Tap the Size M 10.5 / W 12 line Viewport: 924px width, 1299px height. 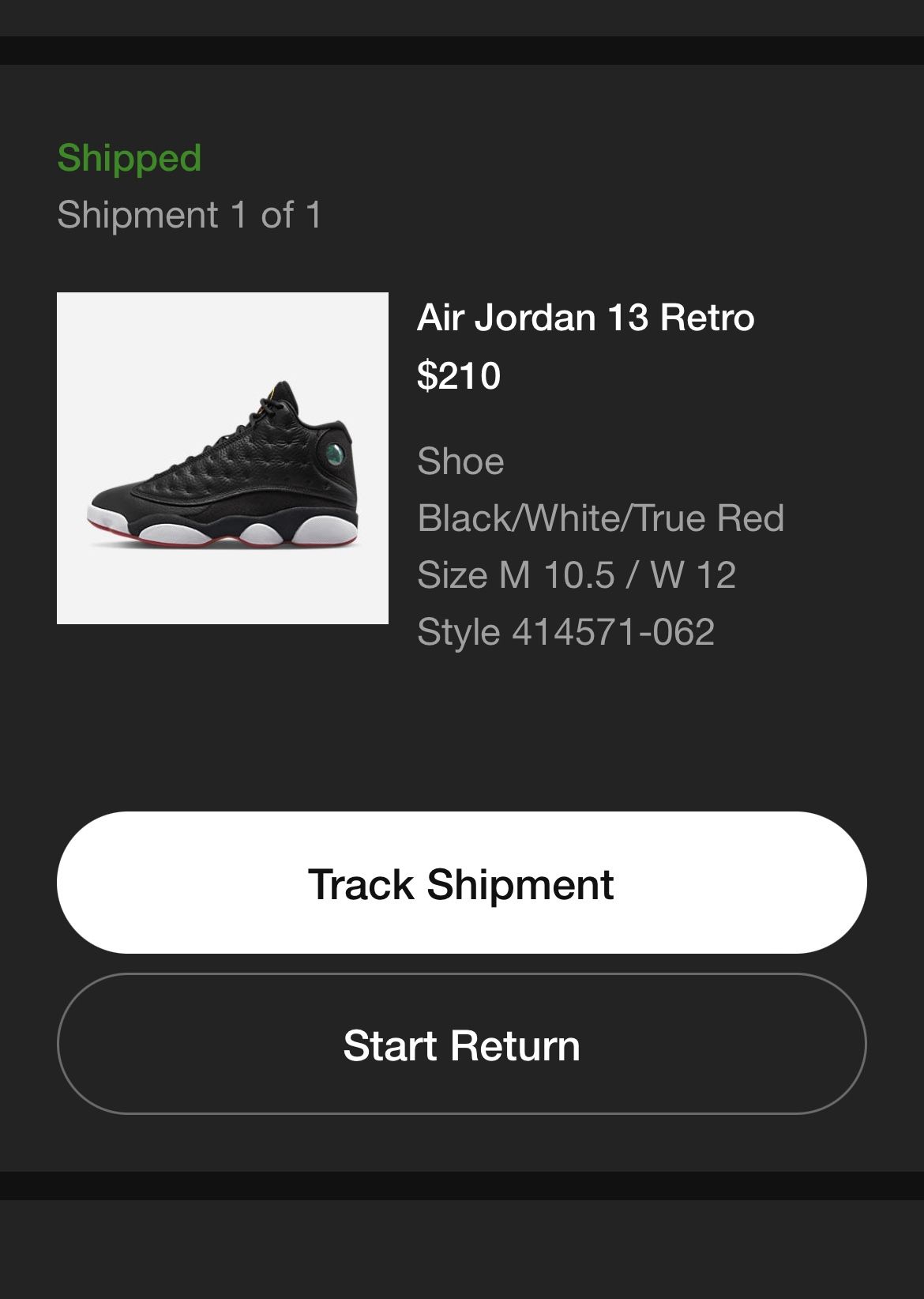click(x=577, y=574)
